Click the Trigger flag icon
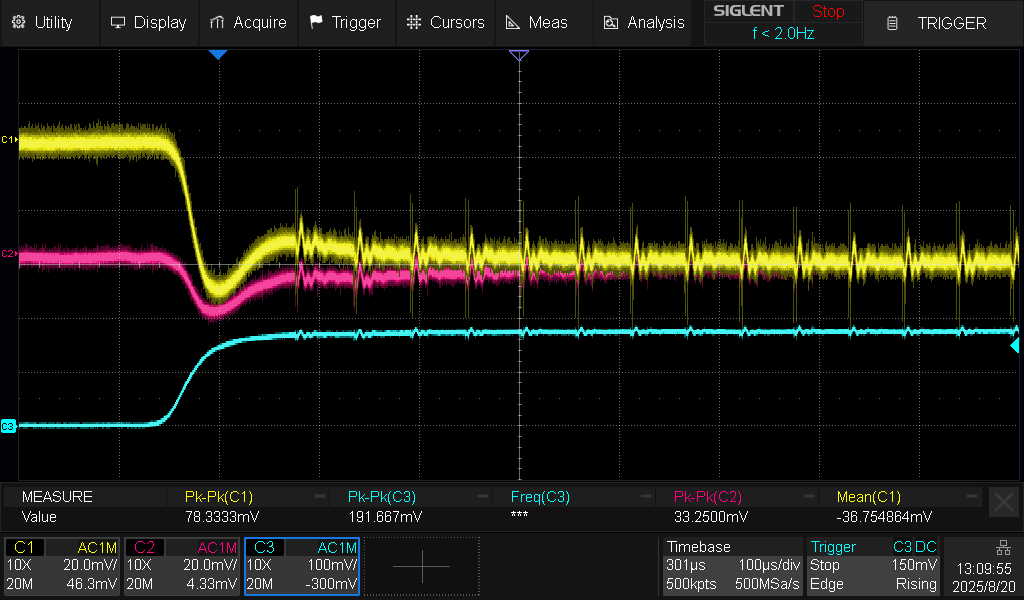Image resolution: width=1024 pixels, height=600 pixels. [x=317, y=22]
